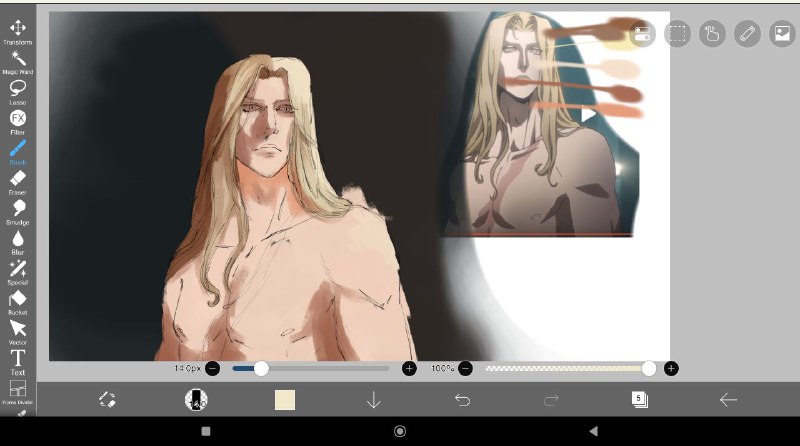Screen dimensions: 800x446
Task: Open the Layers panel showing 5
Action: point(640,400)
